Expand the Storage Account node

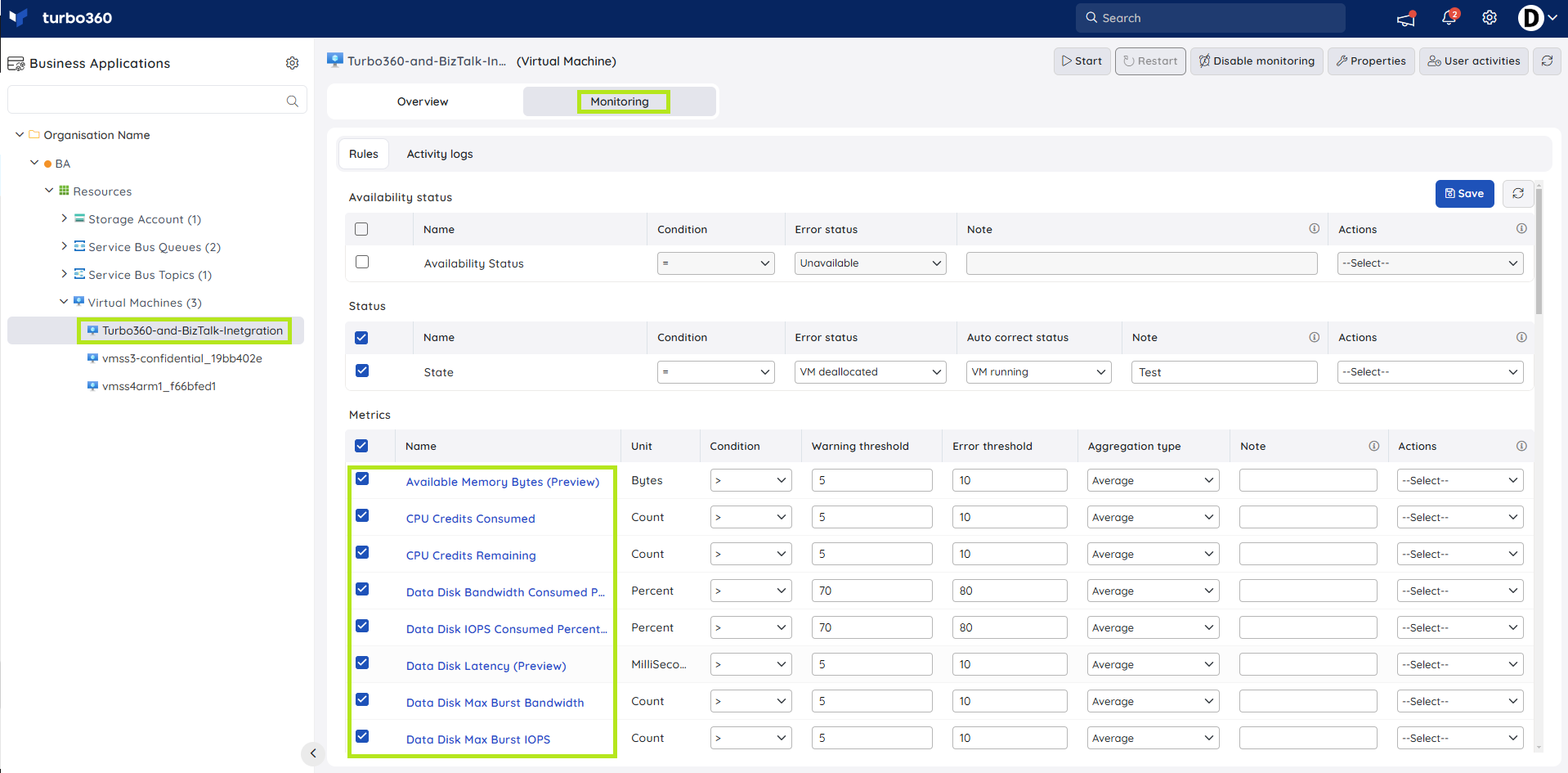tap(65, 218)
